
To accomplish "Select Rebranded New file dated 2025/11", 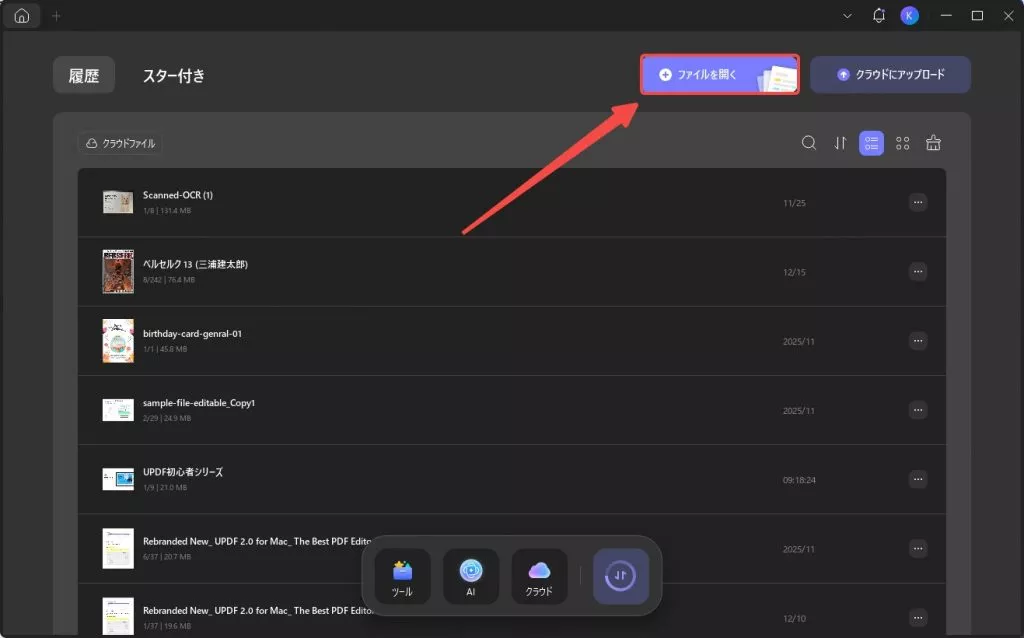I will [257, 541].
